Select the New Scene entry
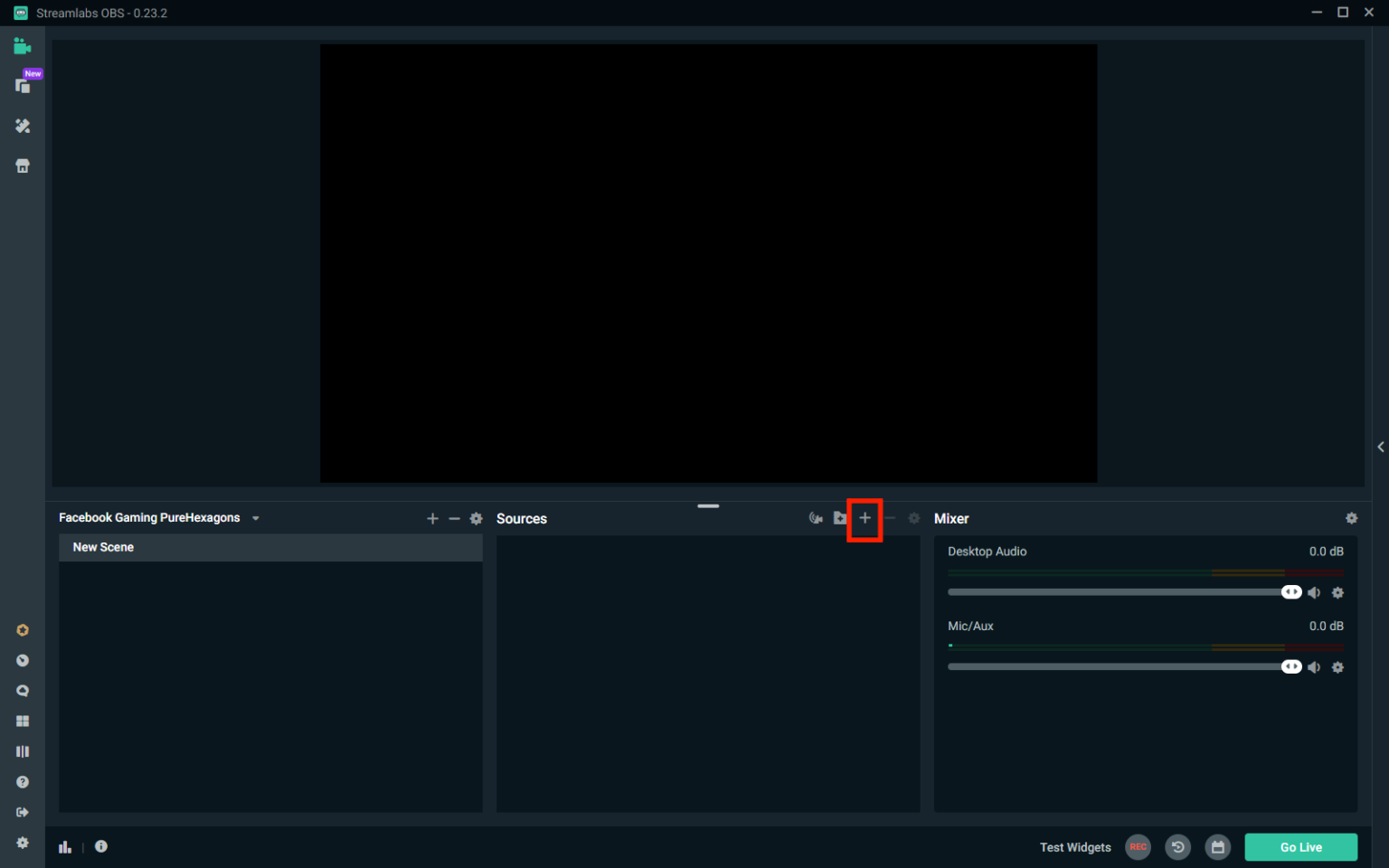This screenshot has width=1389, height=868. pos(103,547)
